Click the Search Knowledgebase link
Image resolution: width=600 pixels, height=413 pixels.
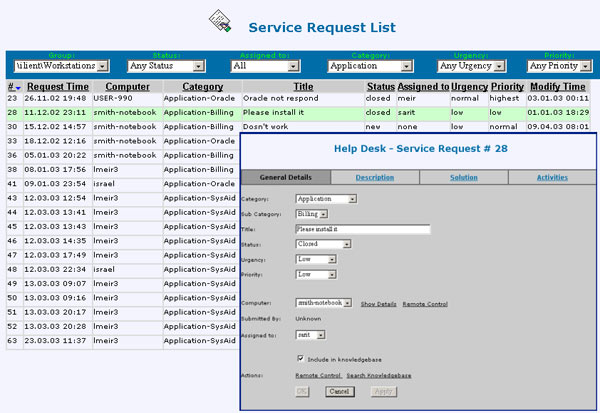[x=377, y=375]
